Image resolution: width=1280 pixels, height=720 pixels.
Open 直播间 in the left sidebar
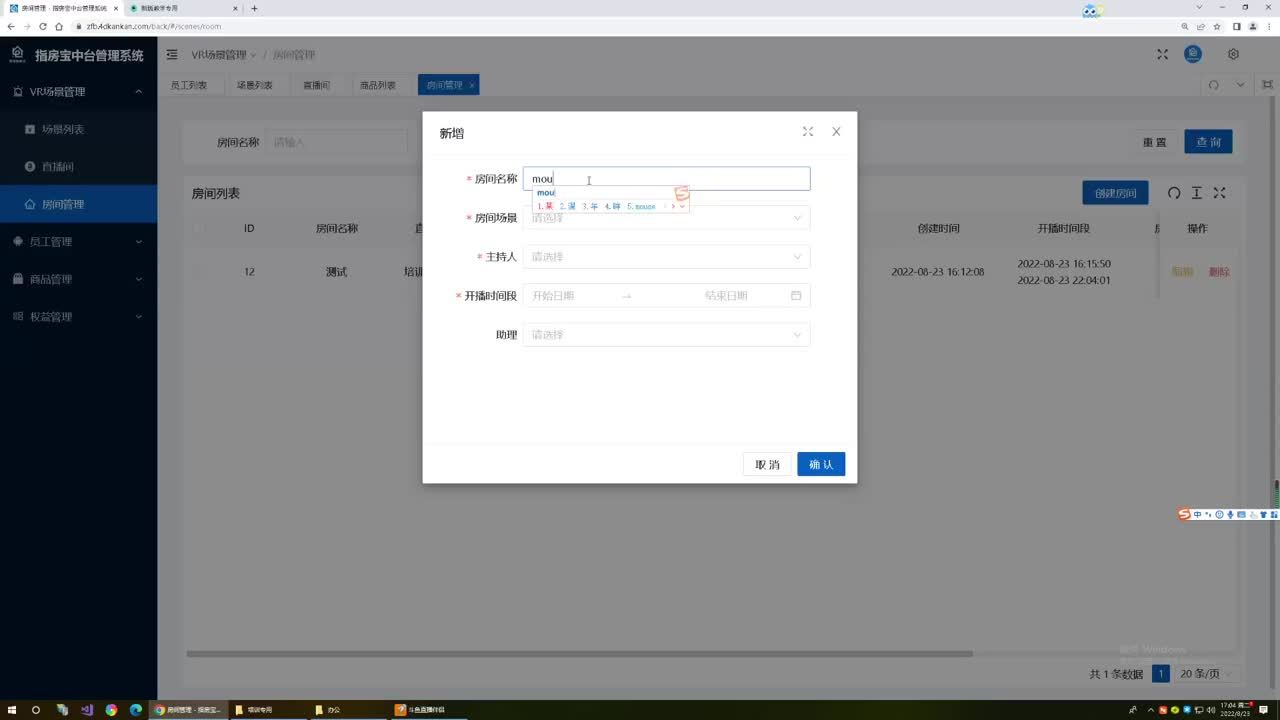point(57,167)
